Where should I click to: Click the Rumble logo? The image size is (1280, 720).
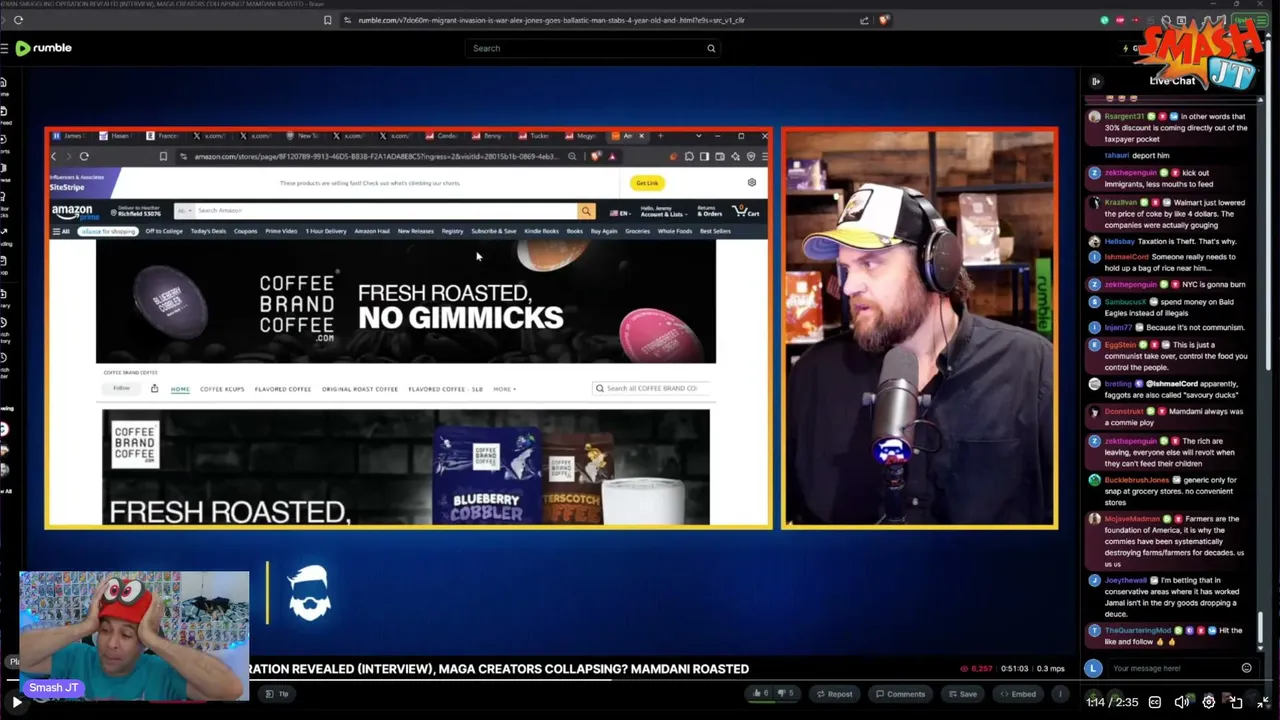pos(42,48)
